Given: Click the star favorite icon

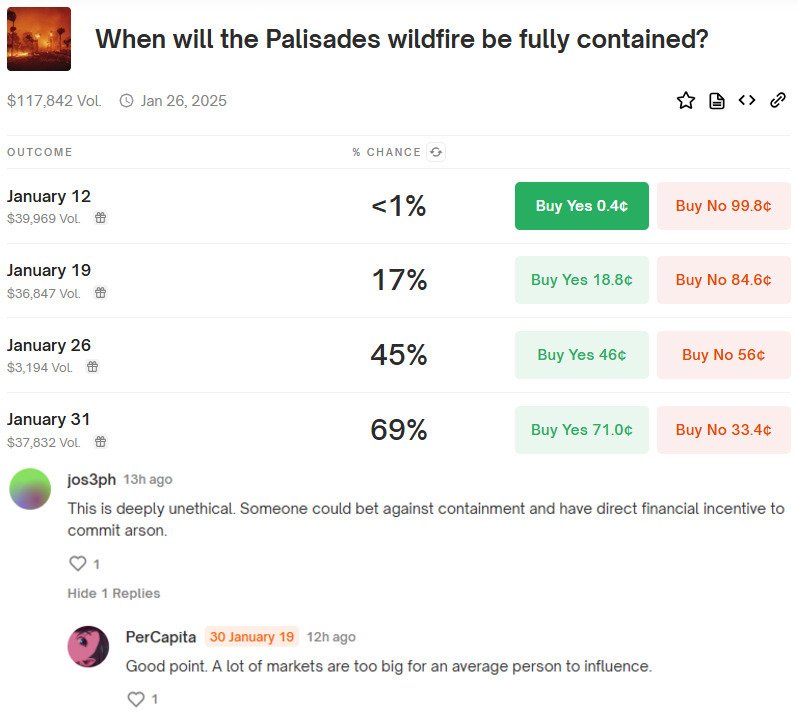Looking at the screenshot, I should (x=686, y=100).
